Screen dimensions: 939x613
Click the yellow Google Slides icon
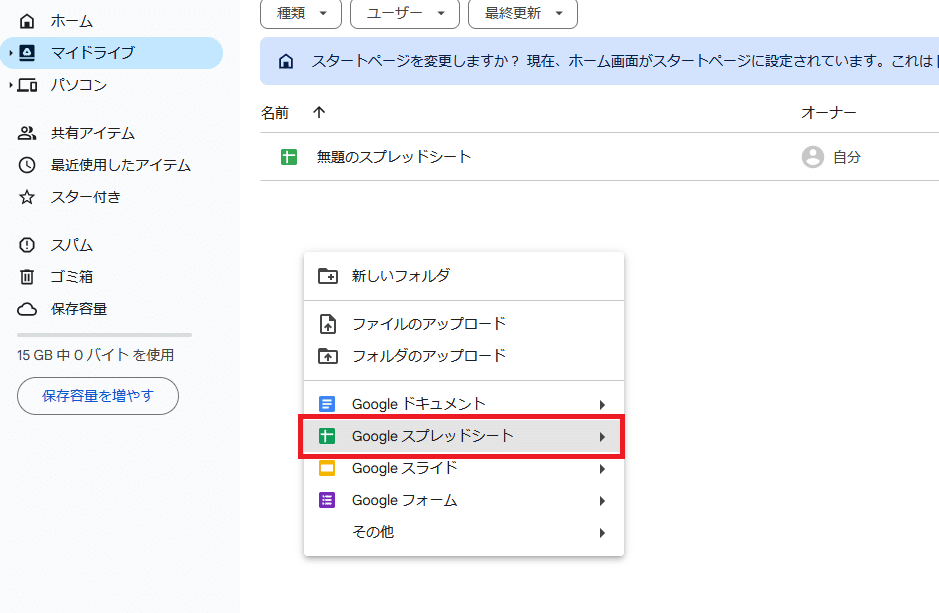pos(327,468)
